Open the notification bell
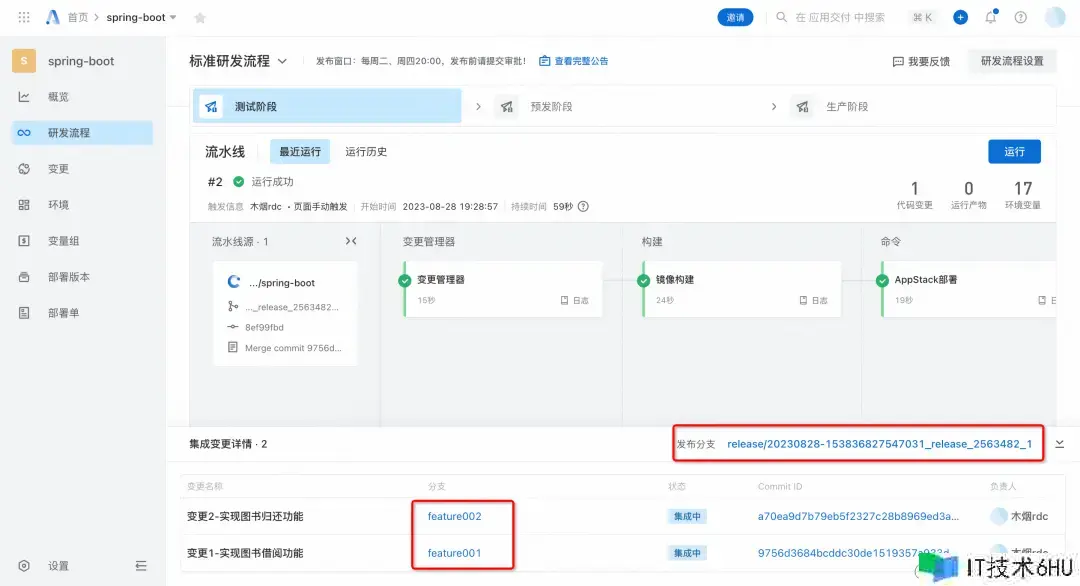 (x=990, y=17)
